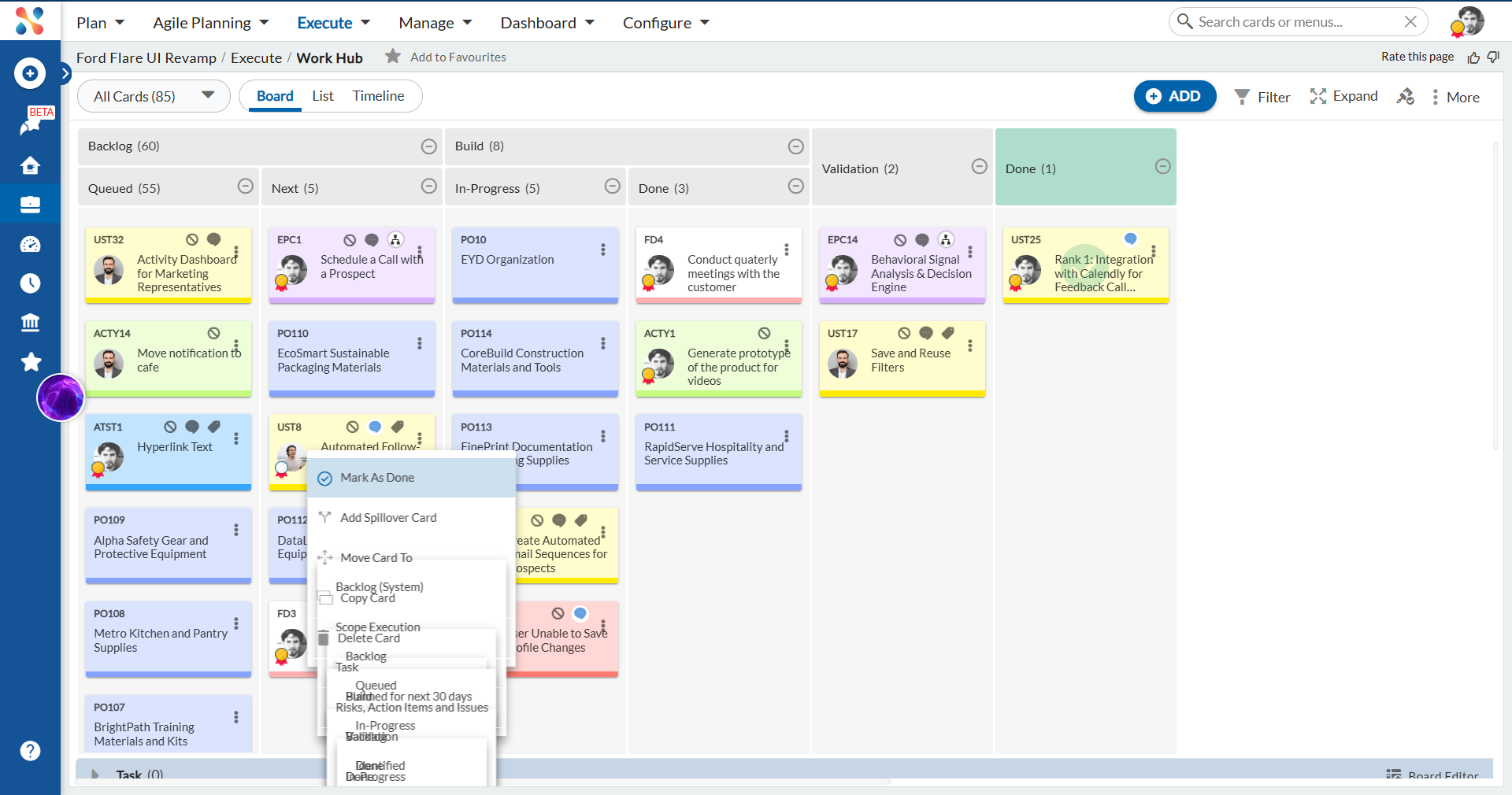Viewport: 1512px width, 795px height.
Task: Click the assignee avatar on UST17 card
Action: click(843, 363)
